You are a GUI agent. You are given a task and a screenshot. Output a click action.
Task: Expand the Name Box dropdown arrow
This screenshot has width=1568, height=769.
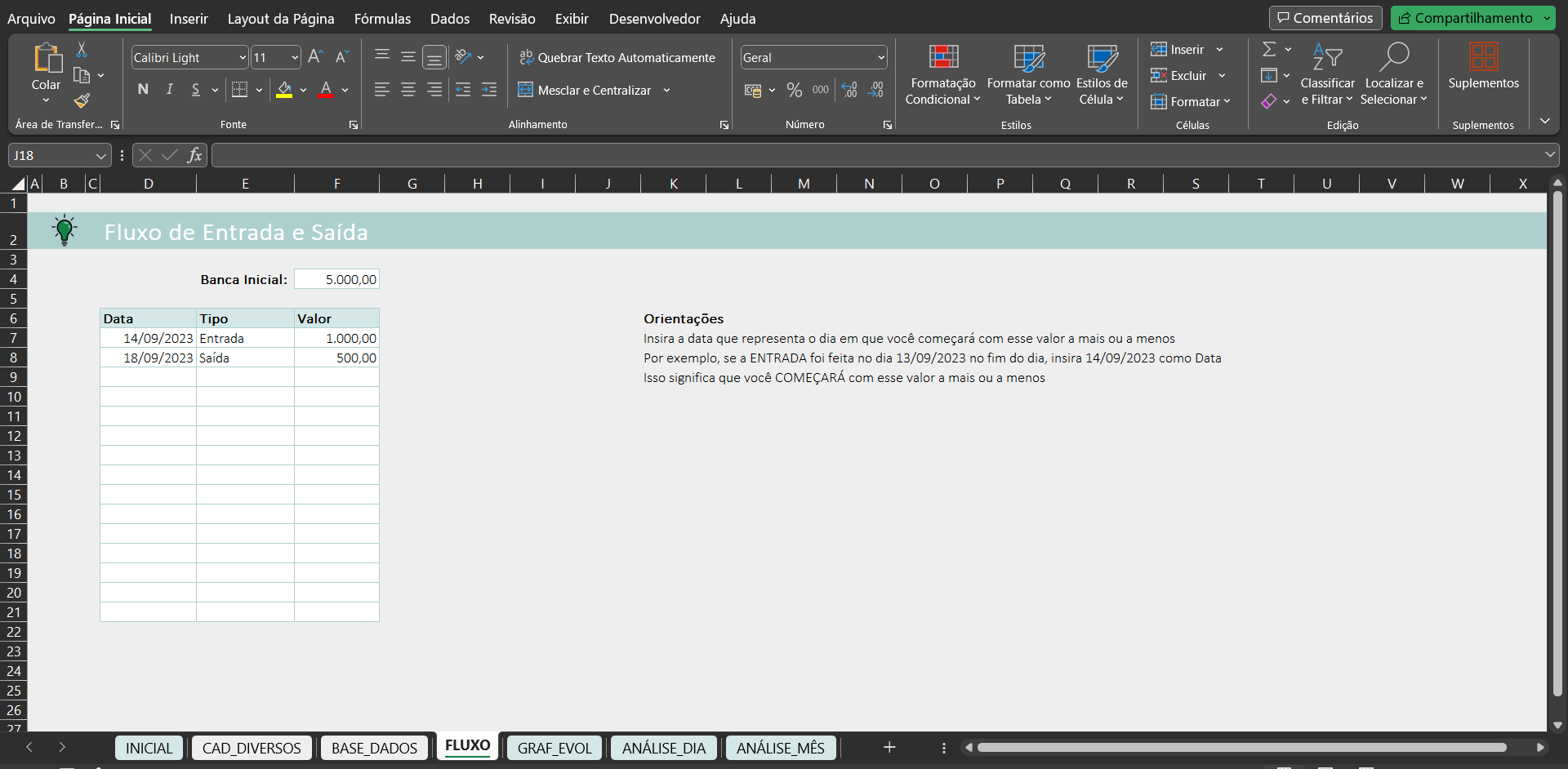(x=100, y=156)
